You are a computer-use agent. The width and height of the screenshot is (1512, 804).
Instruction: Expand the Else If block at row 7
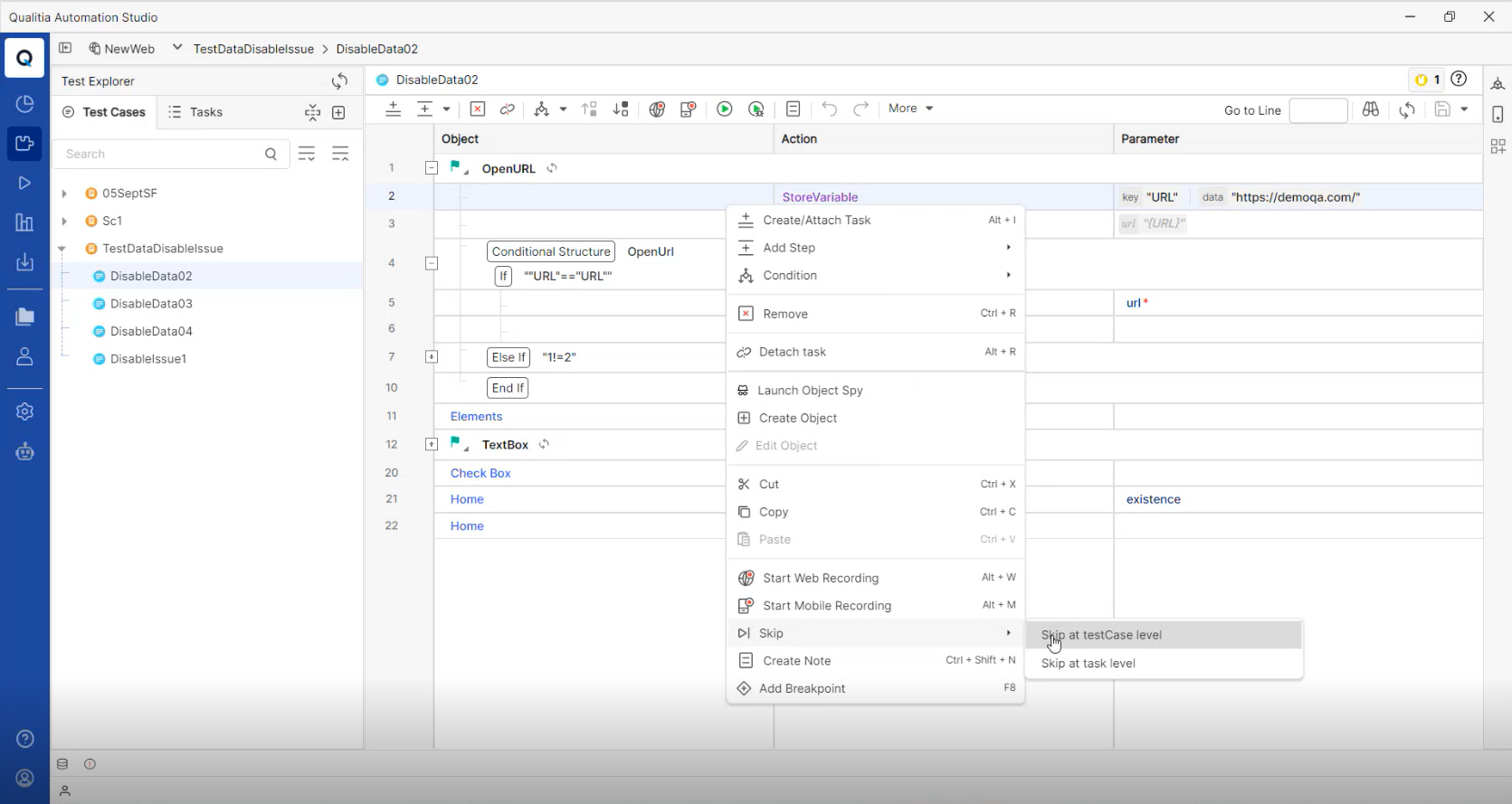point(432,357)
